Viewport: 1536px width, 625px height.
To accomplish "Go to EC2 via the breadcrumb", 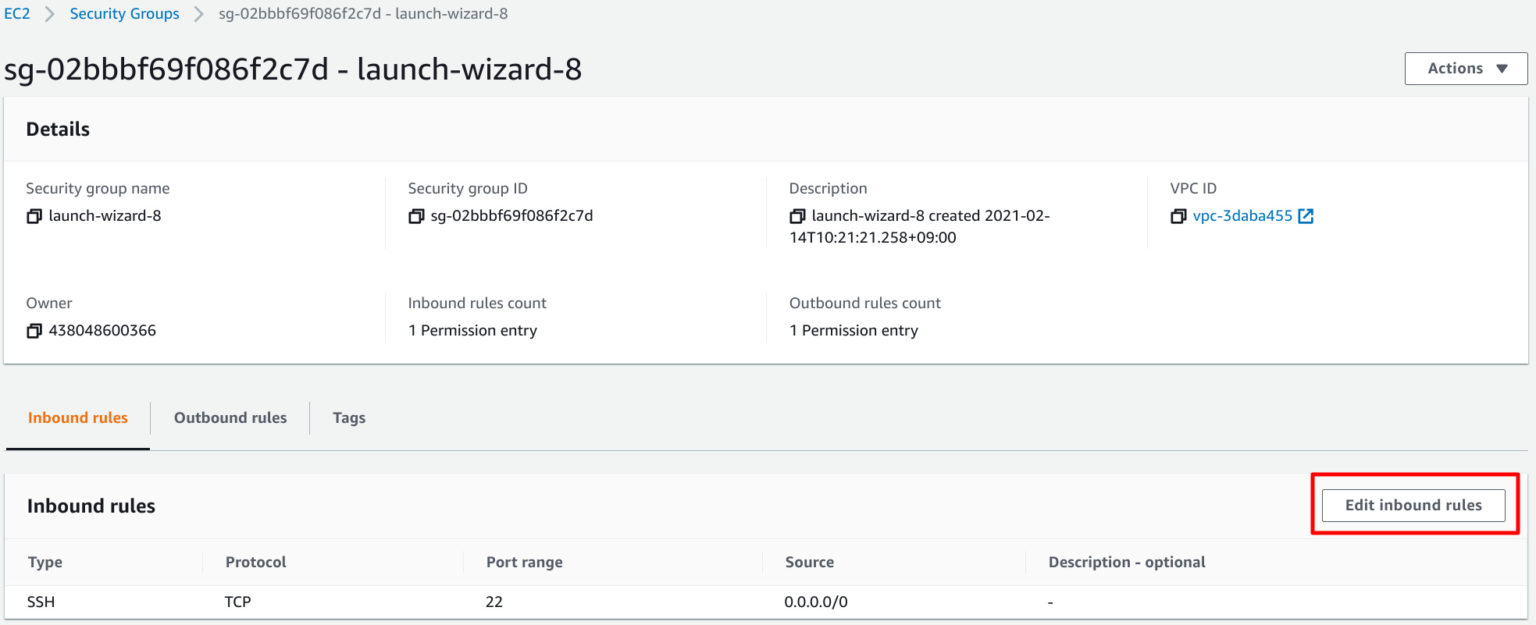I will pos(18,13).
